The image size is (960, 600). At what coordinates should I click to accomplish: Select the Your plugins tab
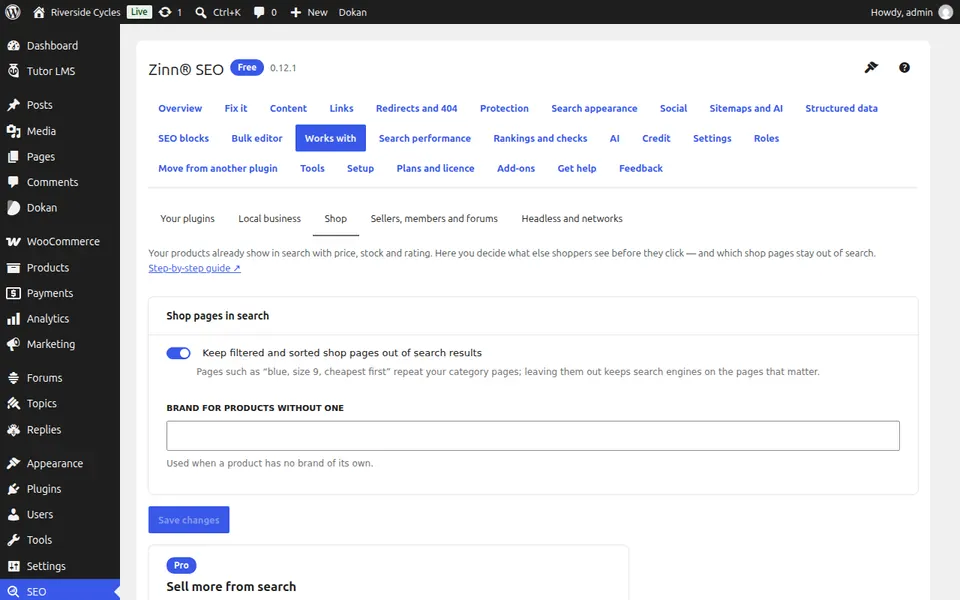tap(187, 219)
